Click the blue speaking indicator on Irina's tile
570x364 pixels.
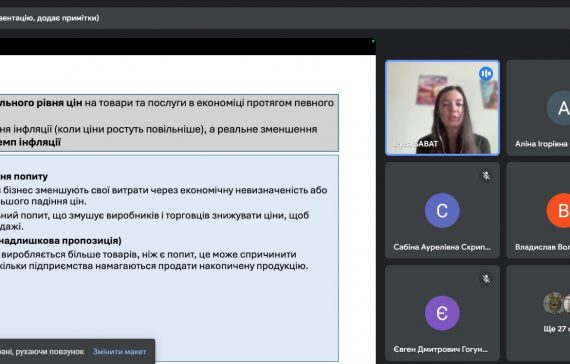coord(486,74)
